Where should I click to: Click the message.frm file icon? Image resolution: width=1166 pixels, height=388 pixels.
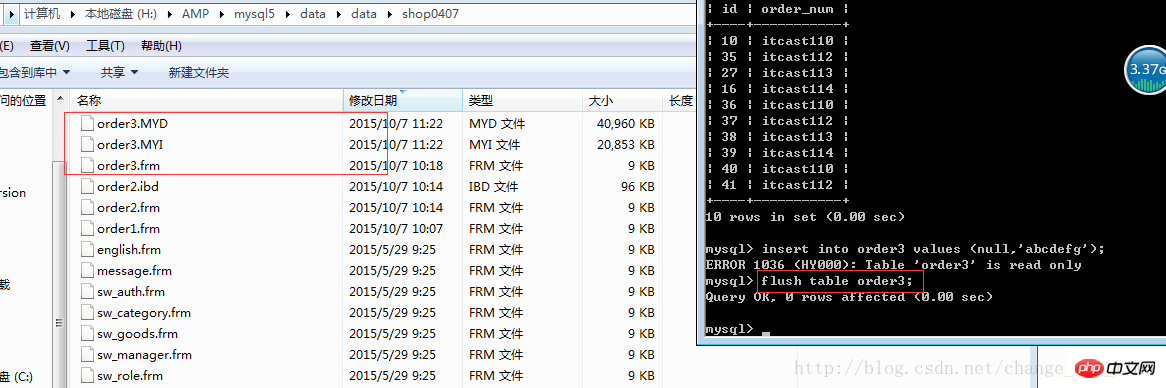coord(86,271)
